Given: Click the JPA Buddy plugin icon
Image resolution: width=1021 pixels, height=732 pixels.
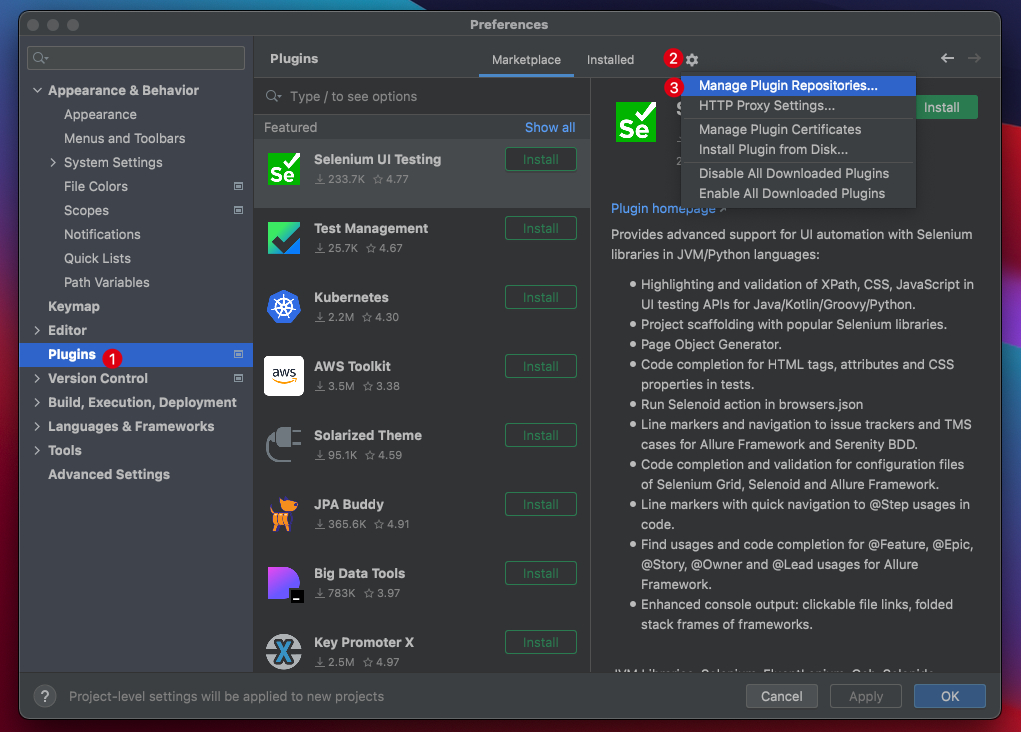Looking at the screenshot, I should pyautogui.click(x=284, y=514).
